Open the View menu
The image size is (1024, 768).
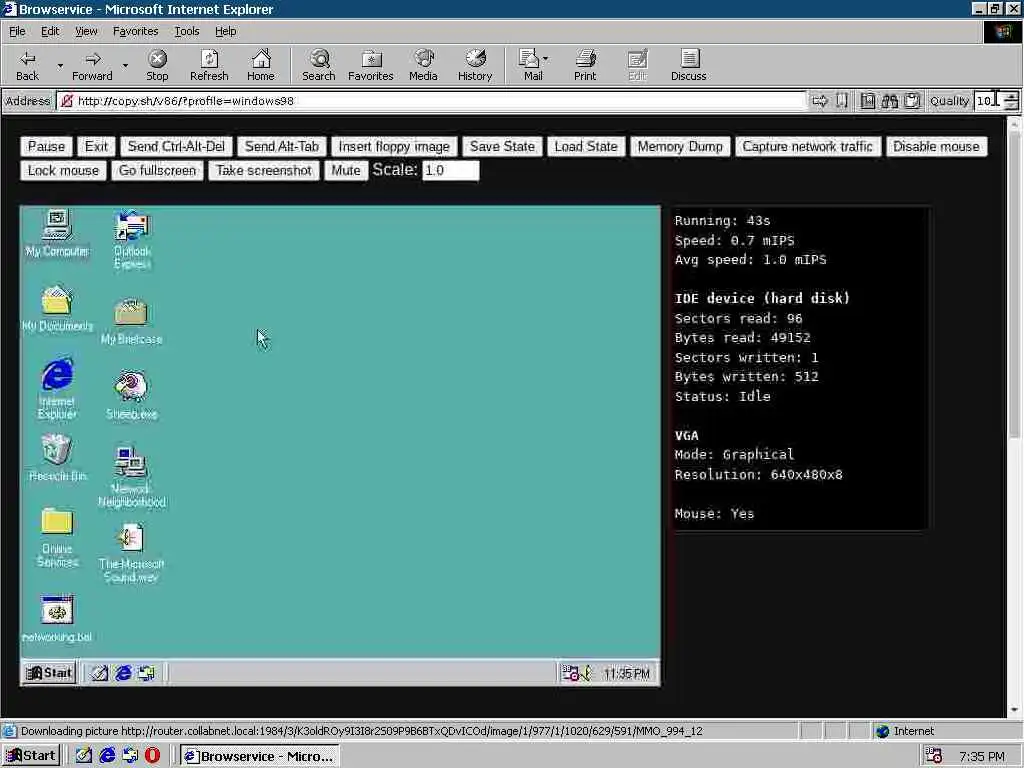click(x=86, y=31)
